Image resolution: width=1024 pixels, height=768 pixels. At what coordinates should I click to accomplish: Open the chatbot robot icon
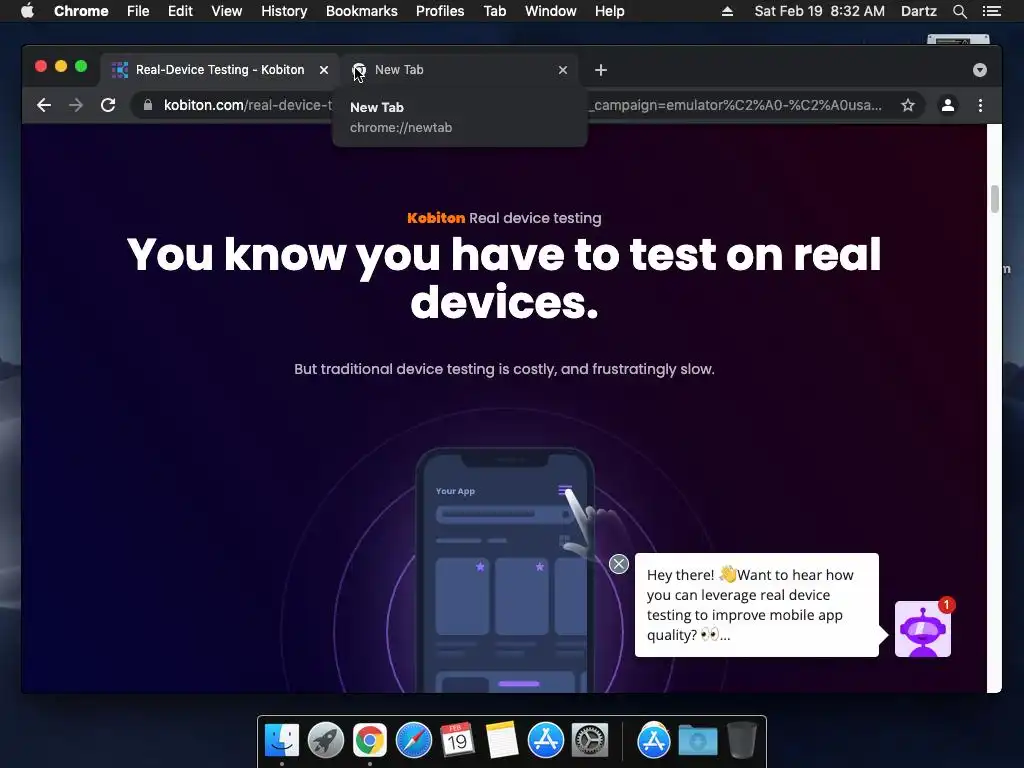(x=922, y=629)
